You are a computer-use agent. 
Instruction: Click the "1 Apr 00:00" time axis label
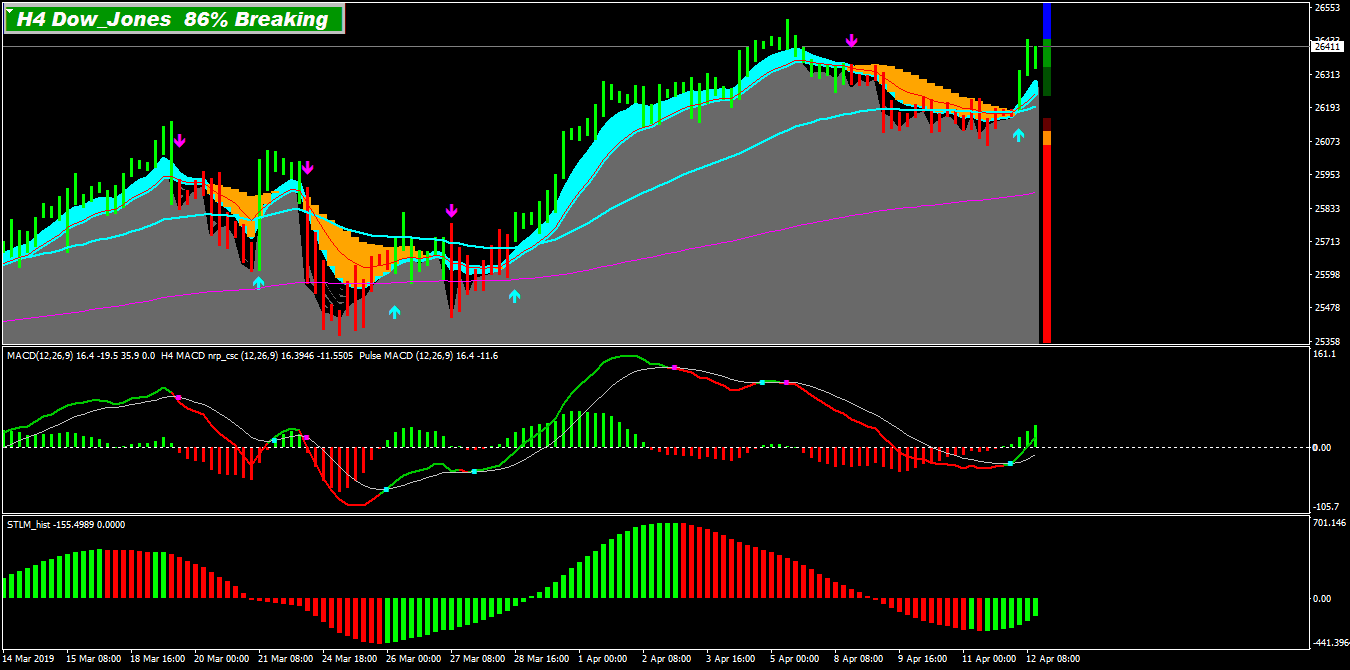tap(603, 659)
